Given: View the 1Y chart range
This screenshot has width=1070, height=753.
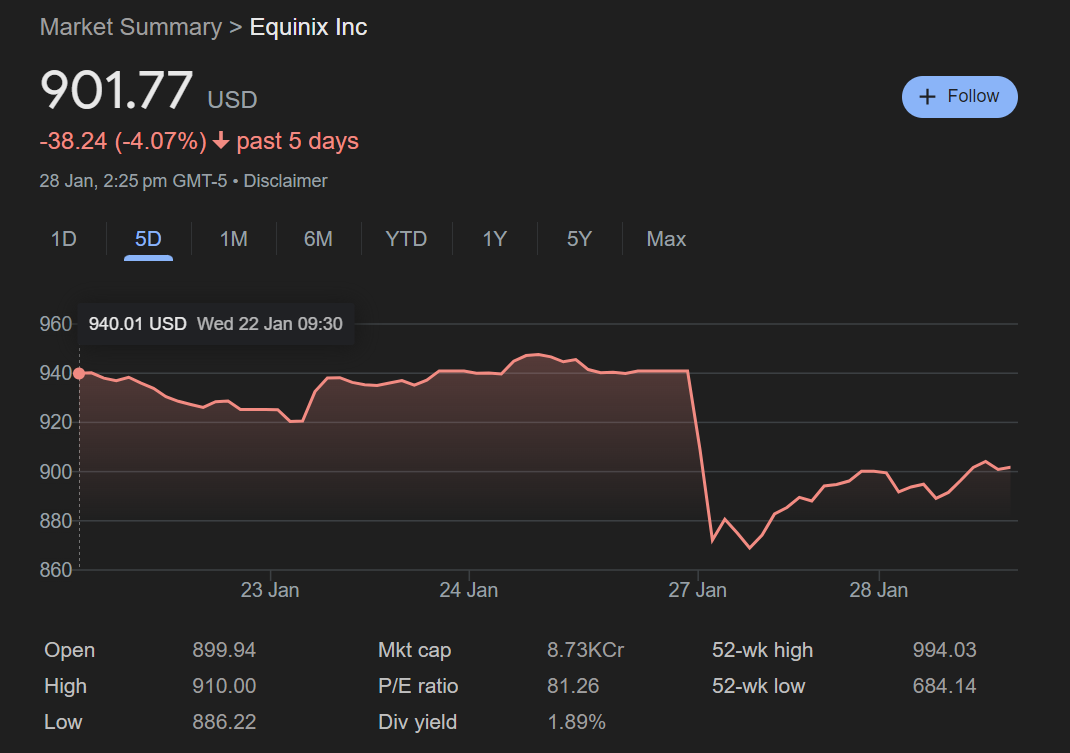Looking at the screenshot, I should [494, 239].
